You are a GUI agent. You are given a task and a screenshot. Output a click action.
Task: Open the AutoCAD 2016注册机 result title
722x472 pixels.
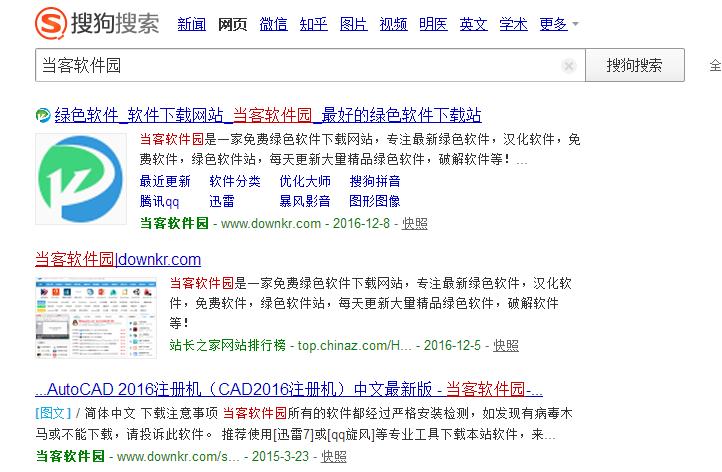coord(289,390)
